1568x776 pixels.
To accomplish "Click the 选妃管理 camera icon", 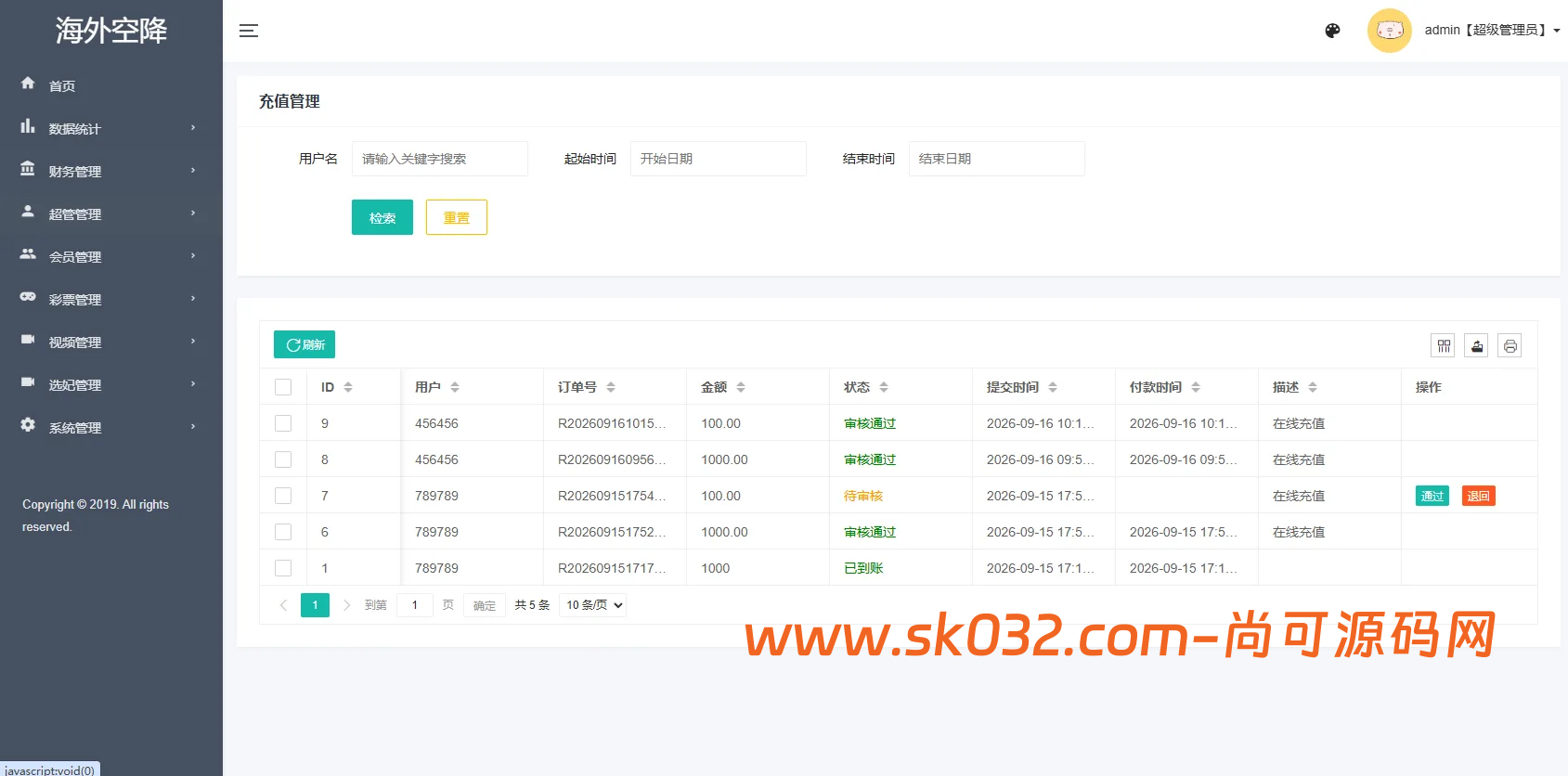I will coord(28,382).
